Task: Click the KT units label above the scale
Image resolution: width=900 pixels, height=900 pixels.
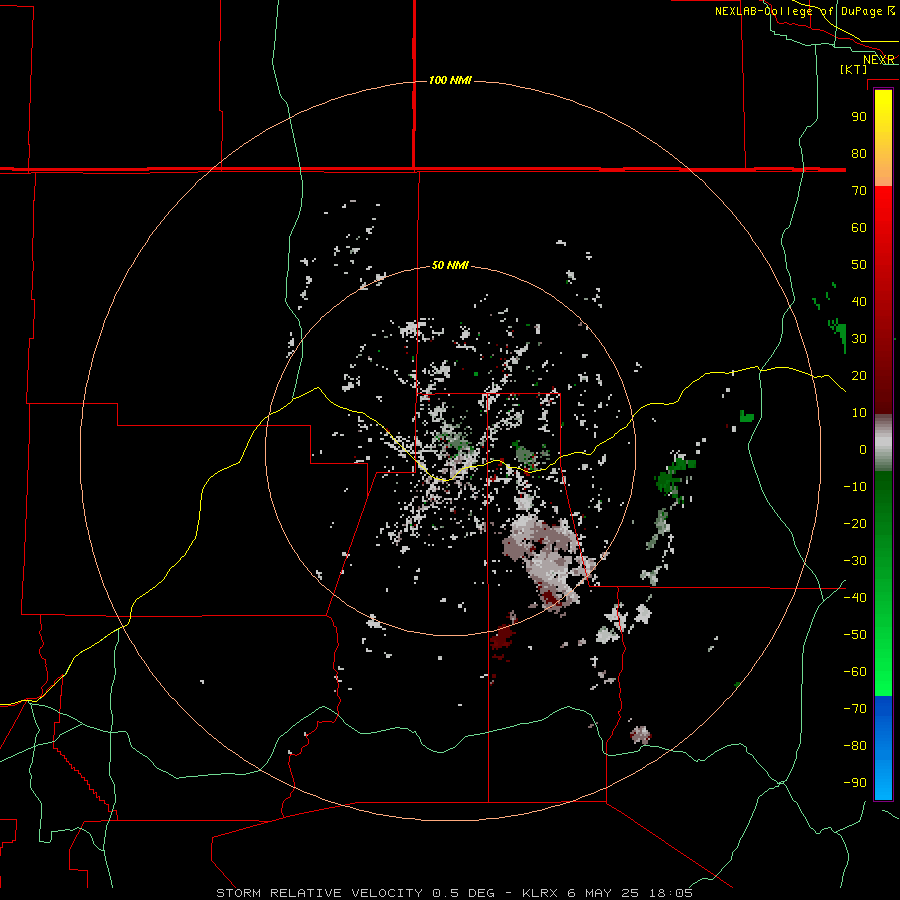Action: click(854, 69)
